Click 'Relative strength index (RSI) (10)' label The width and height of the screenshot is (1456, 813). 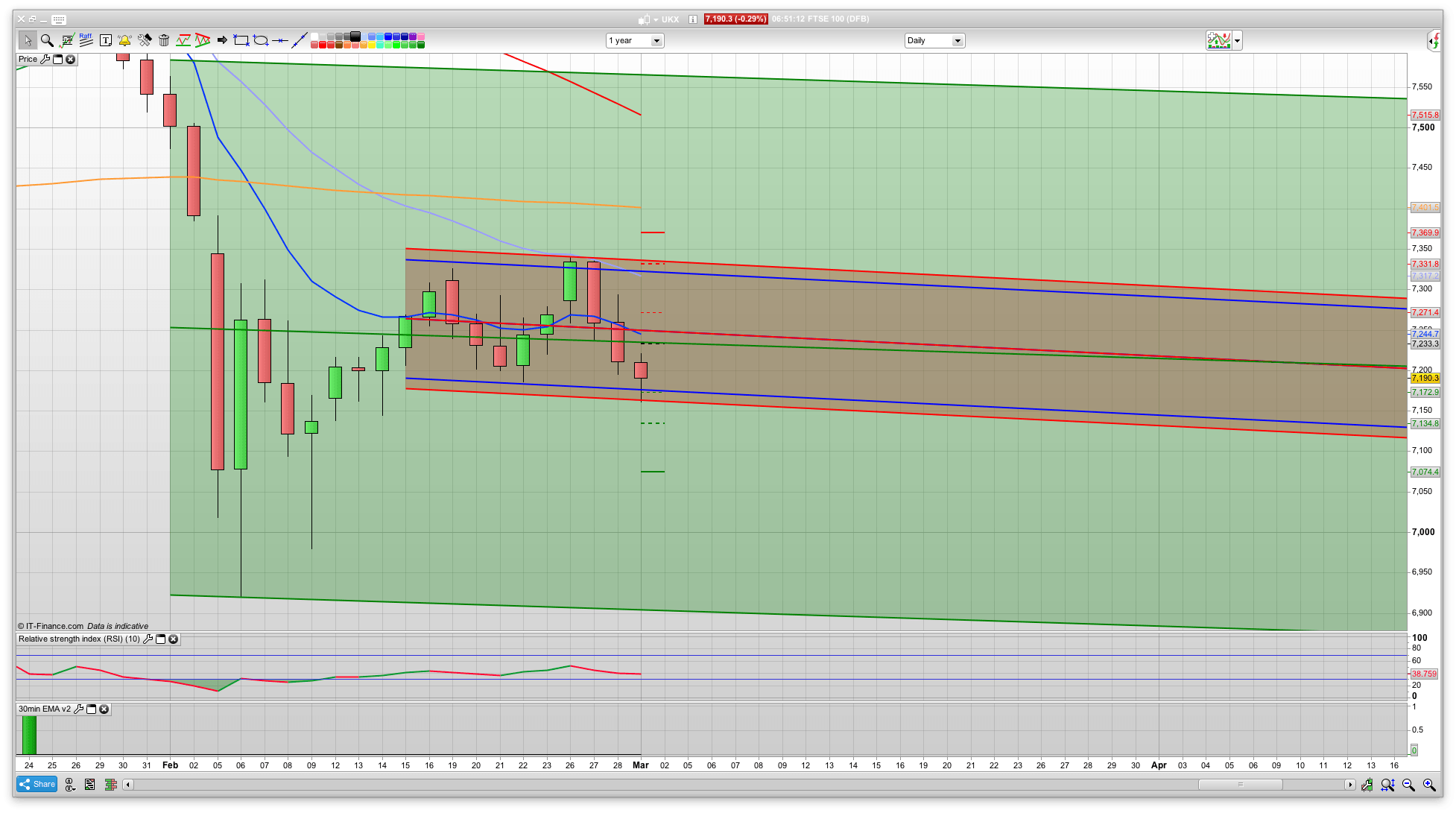(79, 639)
